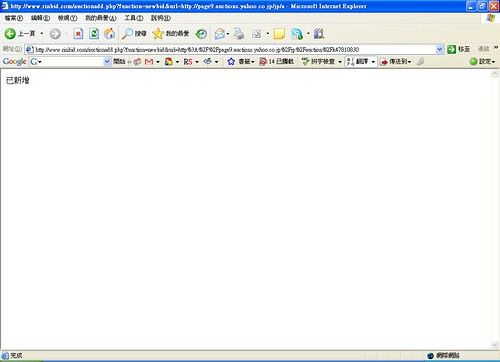
Task: Open the Tools (工具) menu
Action: pyautogui.click(x=134, y=18)
